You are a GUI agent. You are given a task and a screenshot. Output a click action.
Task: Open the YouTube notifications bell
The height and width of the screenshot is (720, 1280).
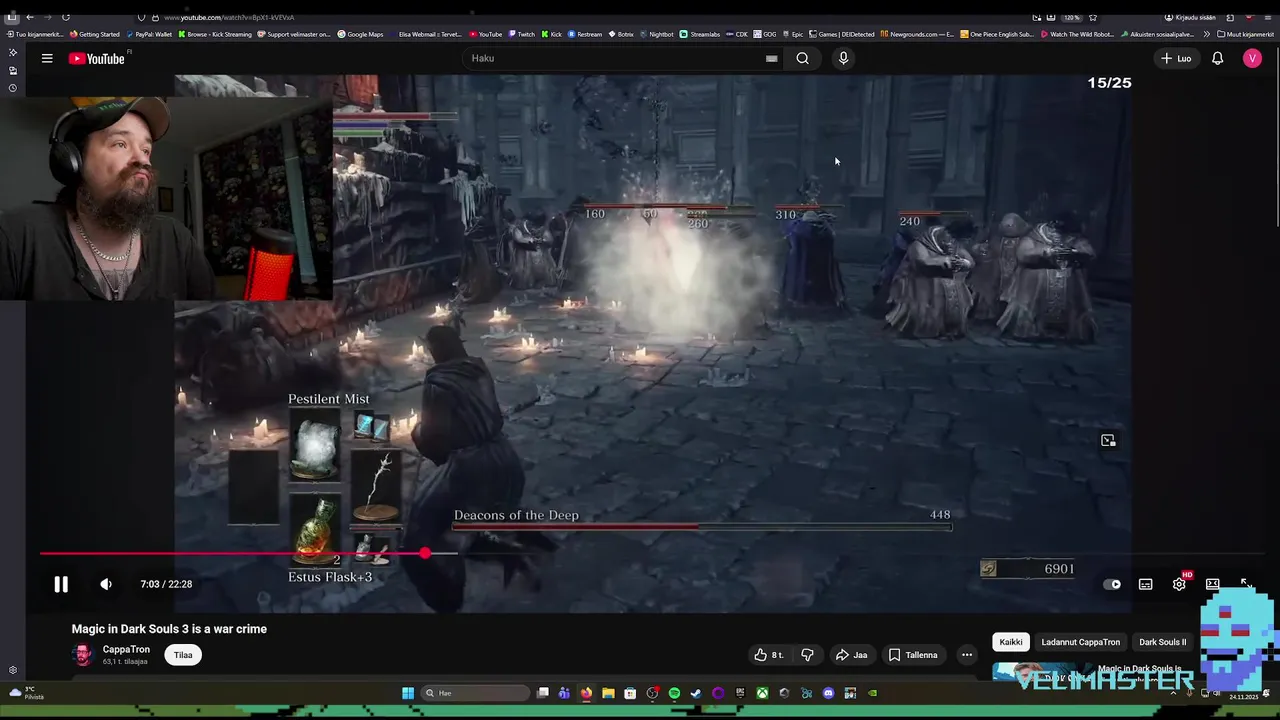[x=1217, y=58]
